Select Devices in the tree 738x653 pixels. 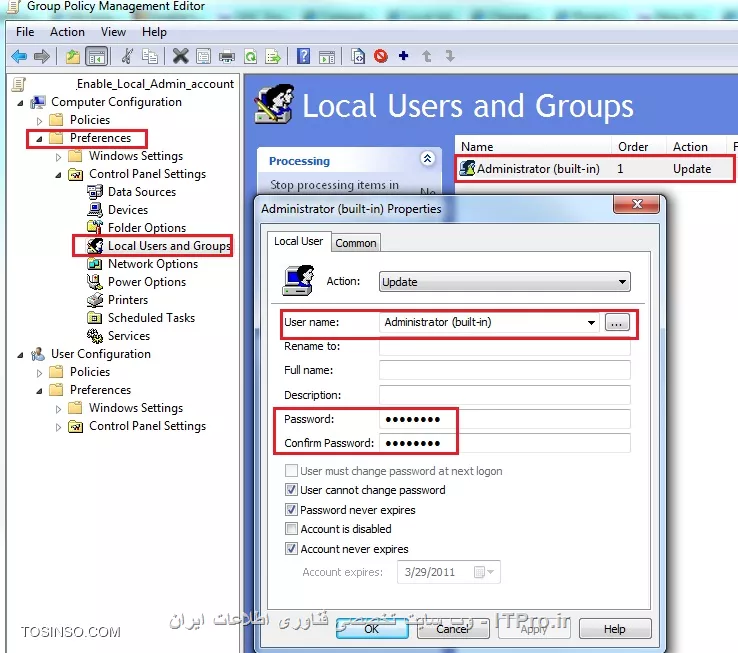[128, 210]
